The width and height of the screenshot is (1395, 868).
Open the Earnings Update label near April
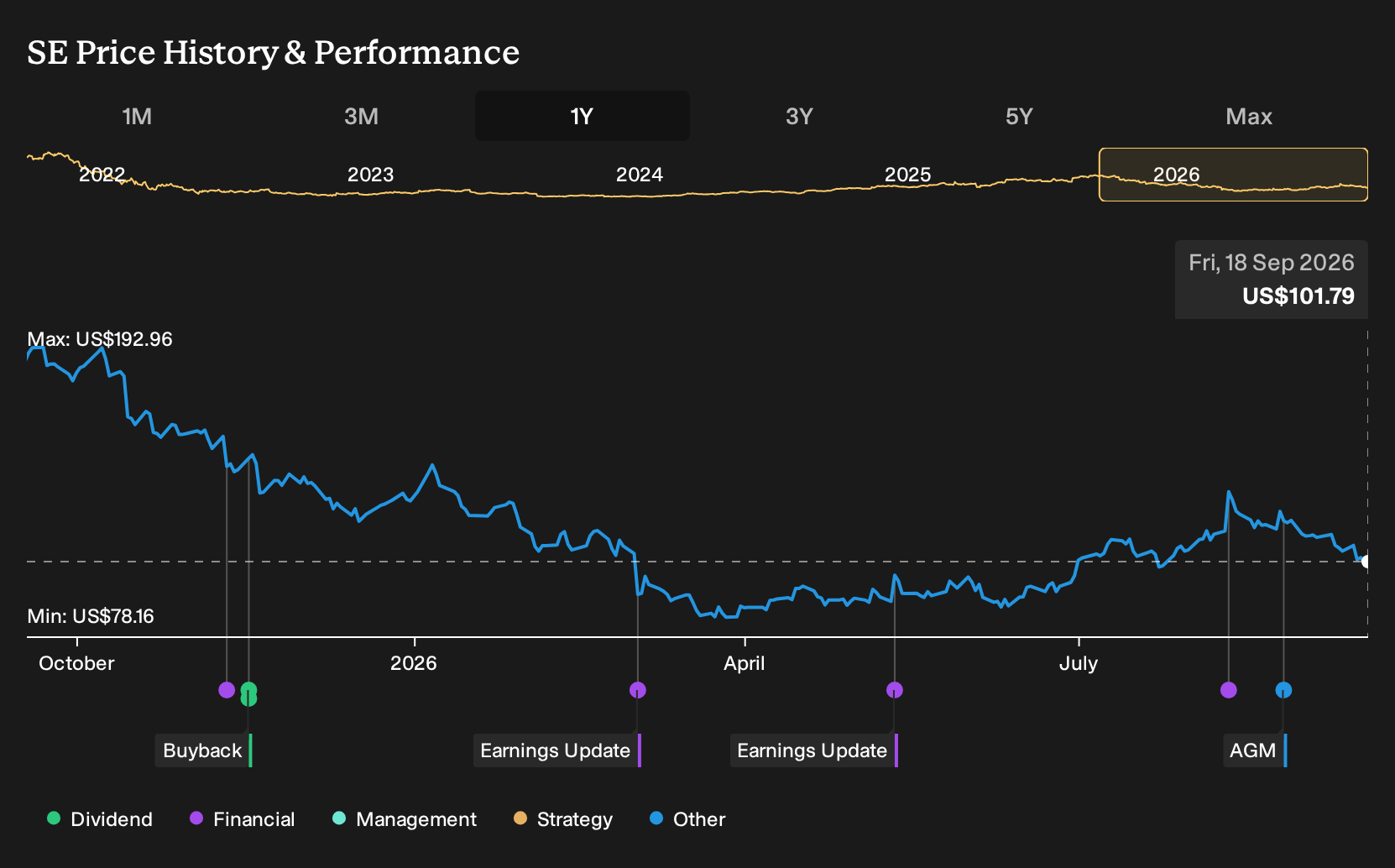556,750
